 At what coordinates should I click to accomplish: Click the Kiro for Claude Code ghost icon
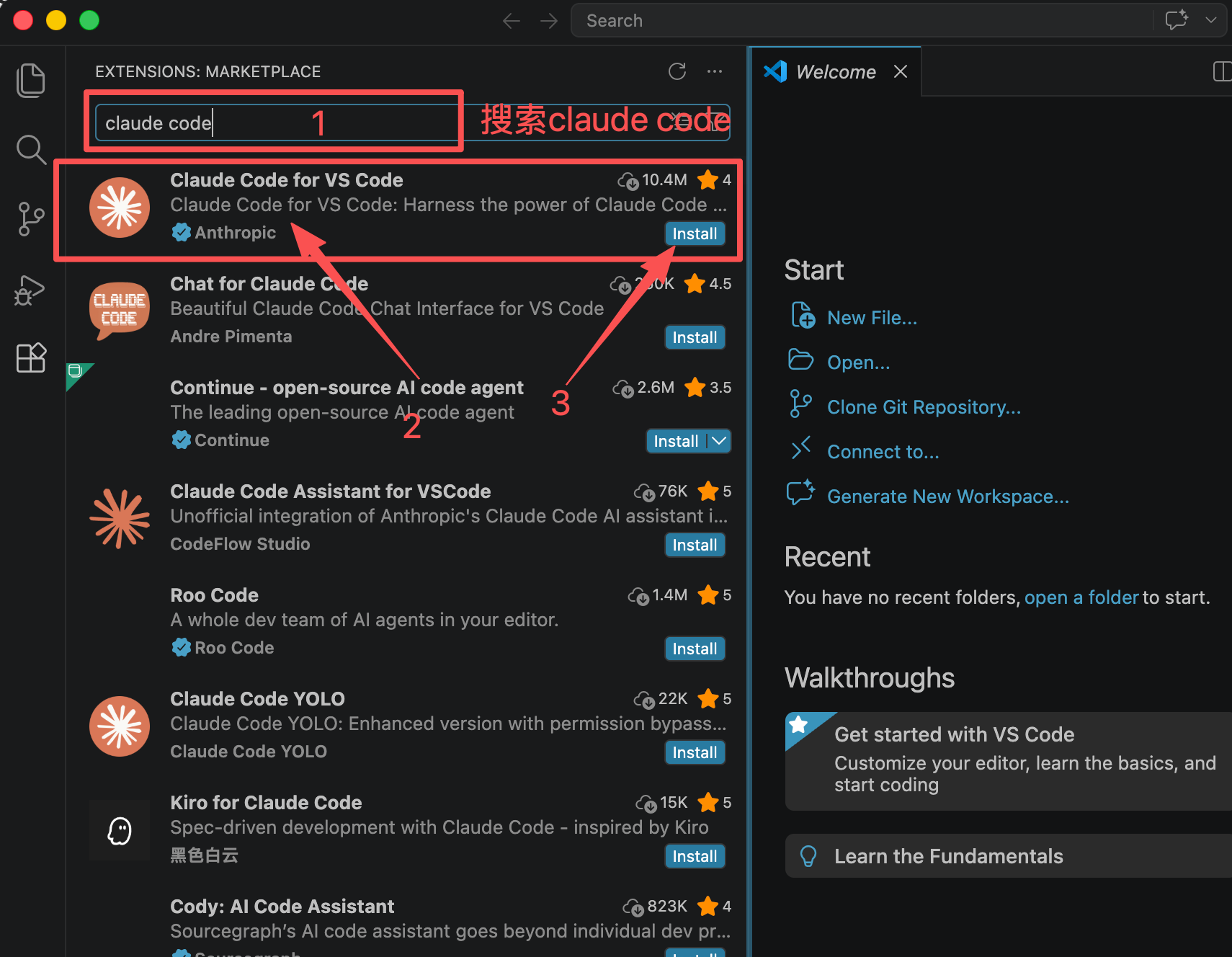[x=120, y=830]
